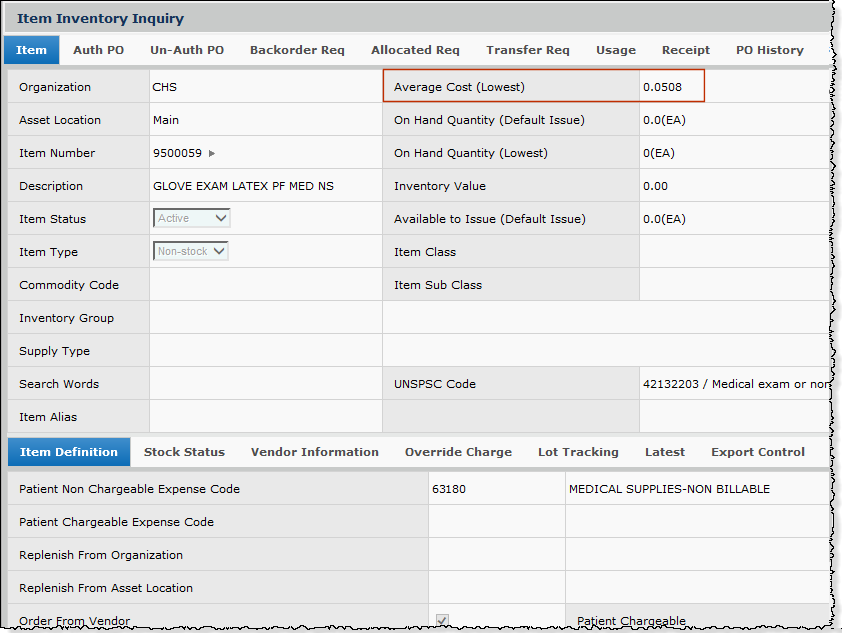View the Transfer Req tab
The width and height of the screenshot is (842, 633).
pos(527,50)
